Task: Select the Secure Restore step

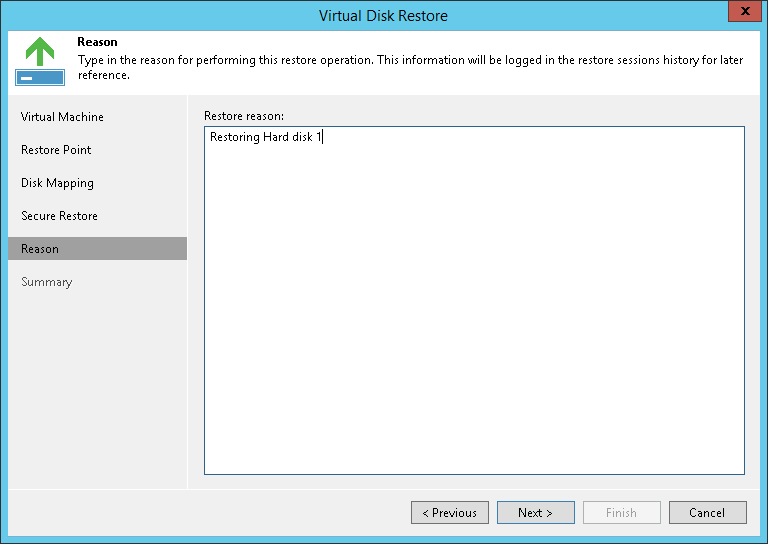Action: click(x=59, y=216)
